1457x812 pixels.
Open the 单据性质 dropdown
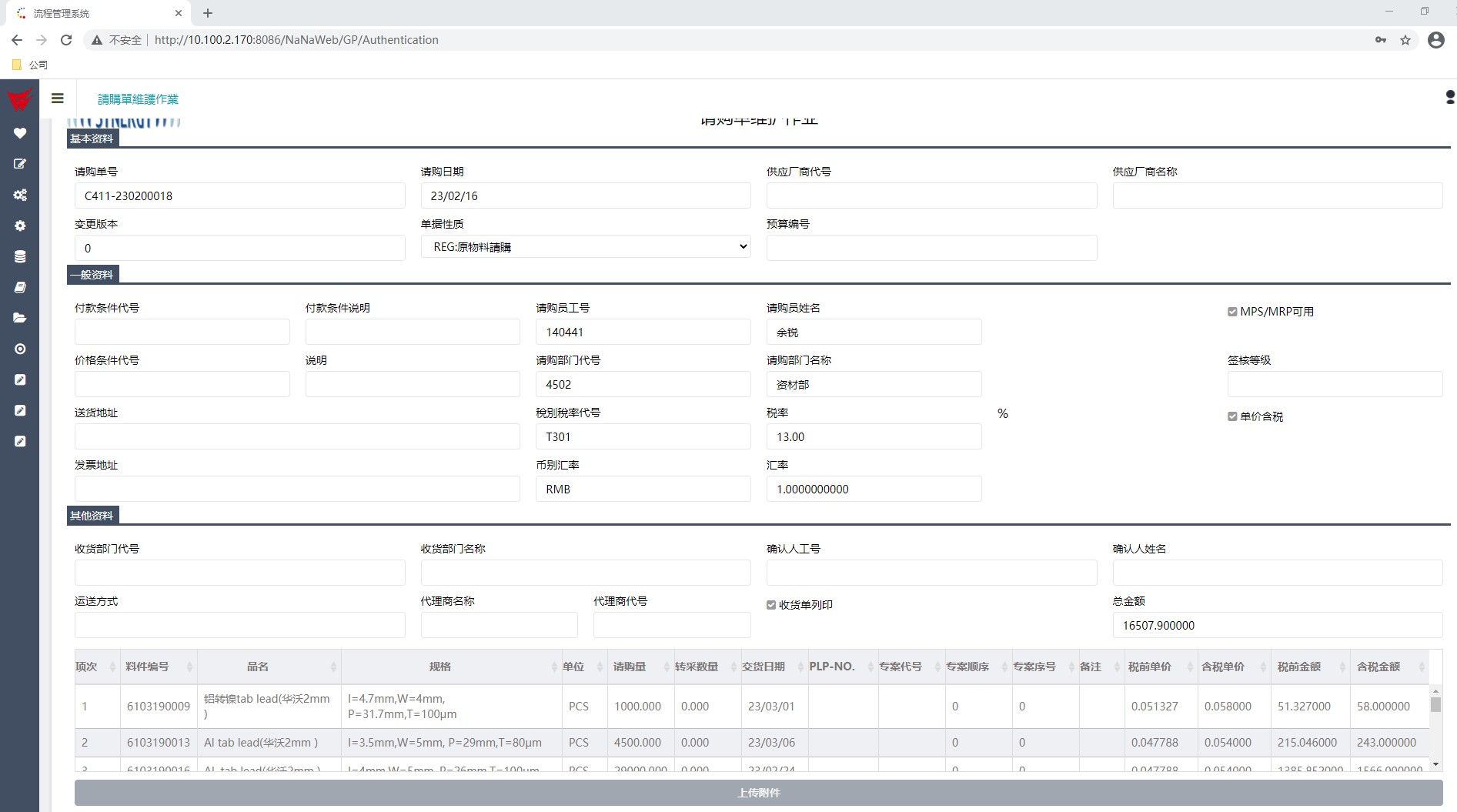coord(586,247)
